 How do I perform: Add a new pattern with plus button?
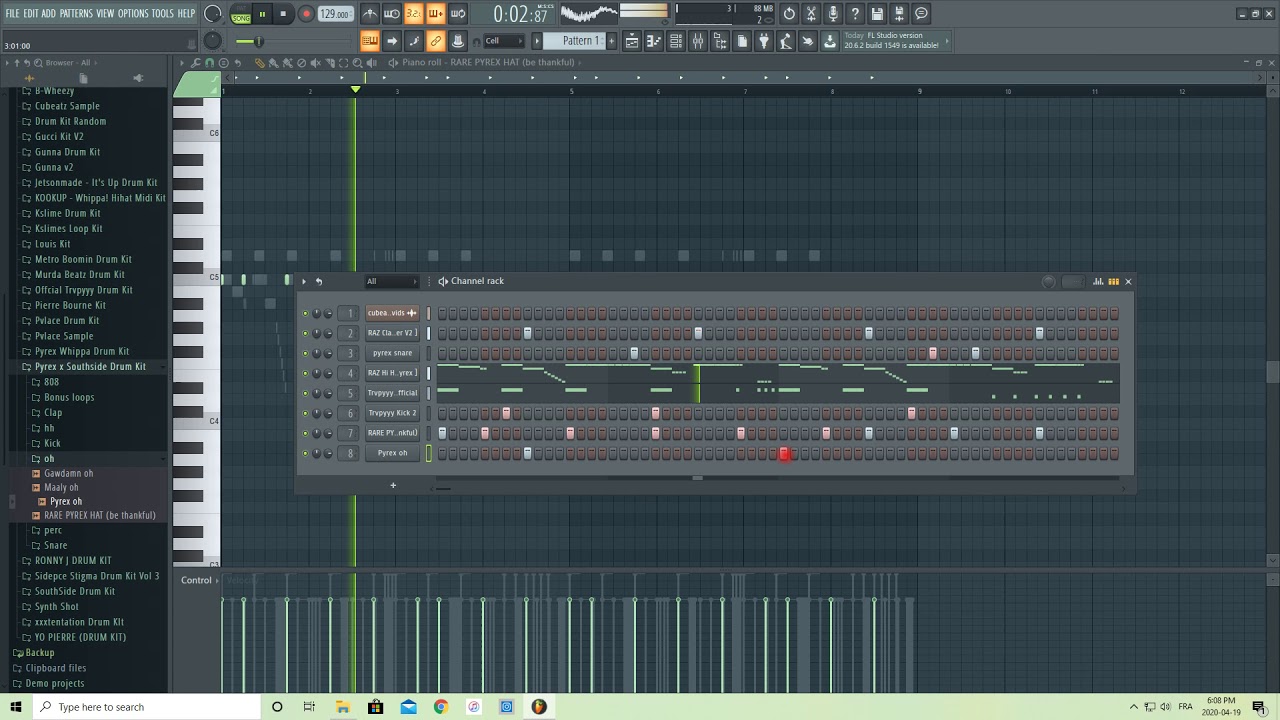point(612,41)
